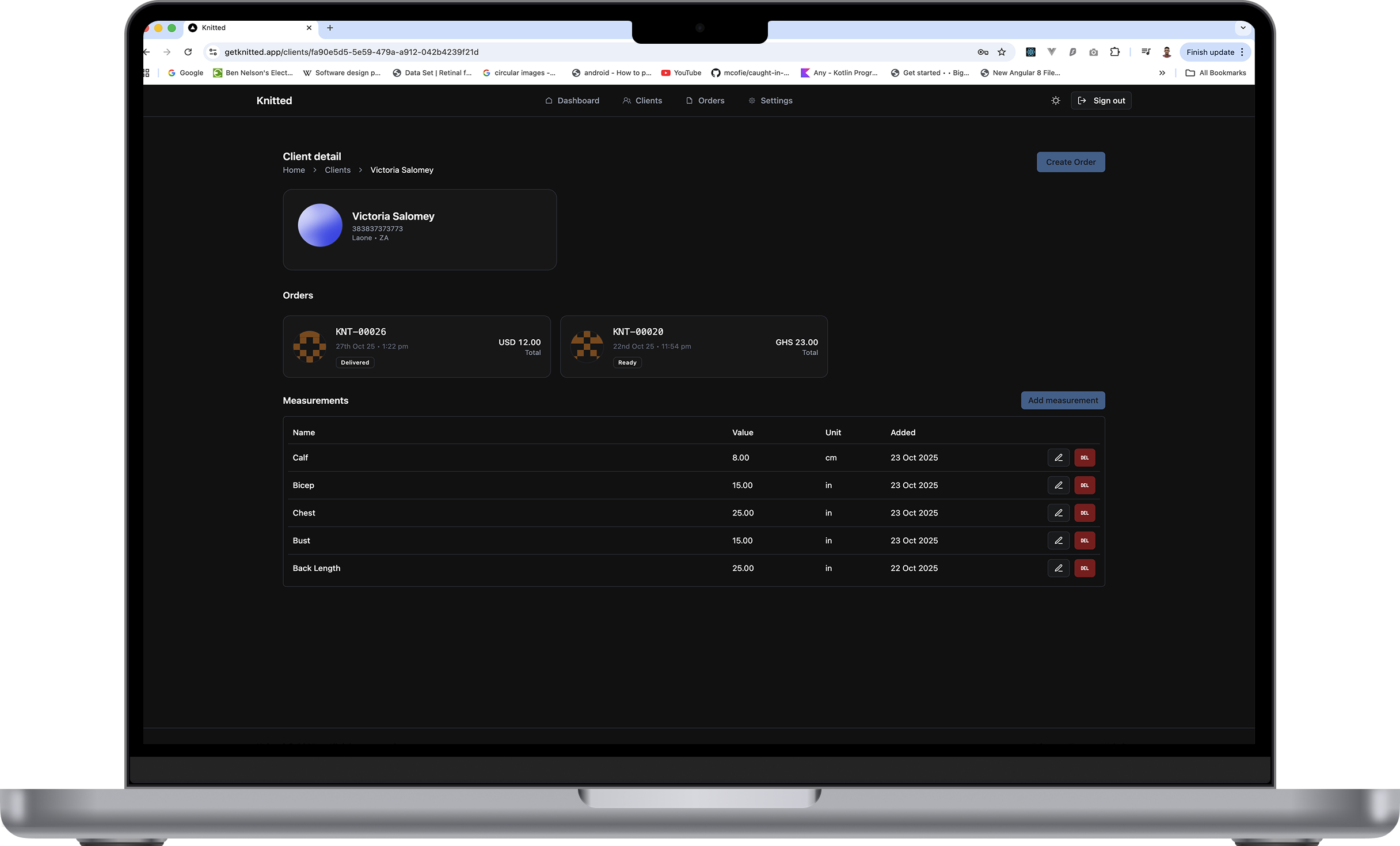Click the edit pencil for Chest measurement
Viewport: 1400px width, 846px height.
(x=1058, y=513)
